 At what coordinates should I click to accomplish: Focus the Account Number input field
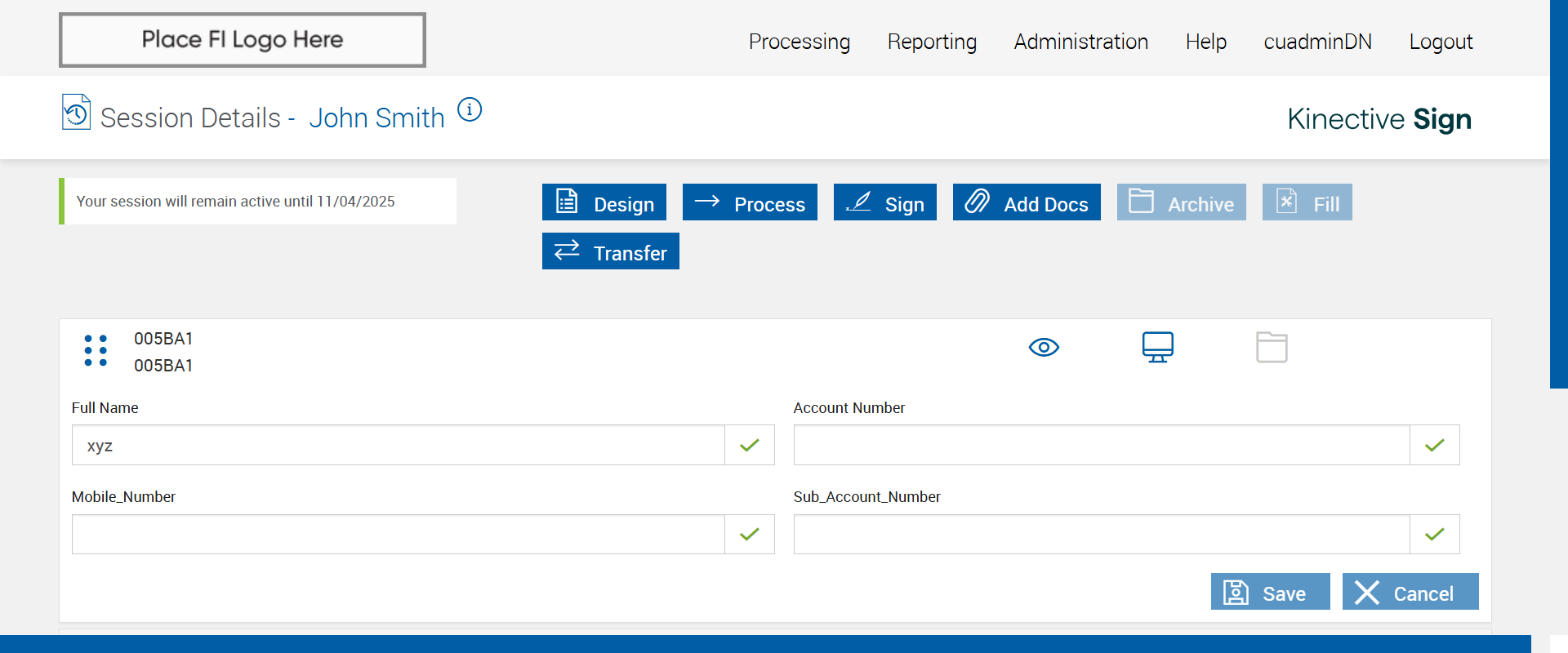[x=1102, y=445]
